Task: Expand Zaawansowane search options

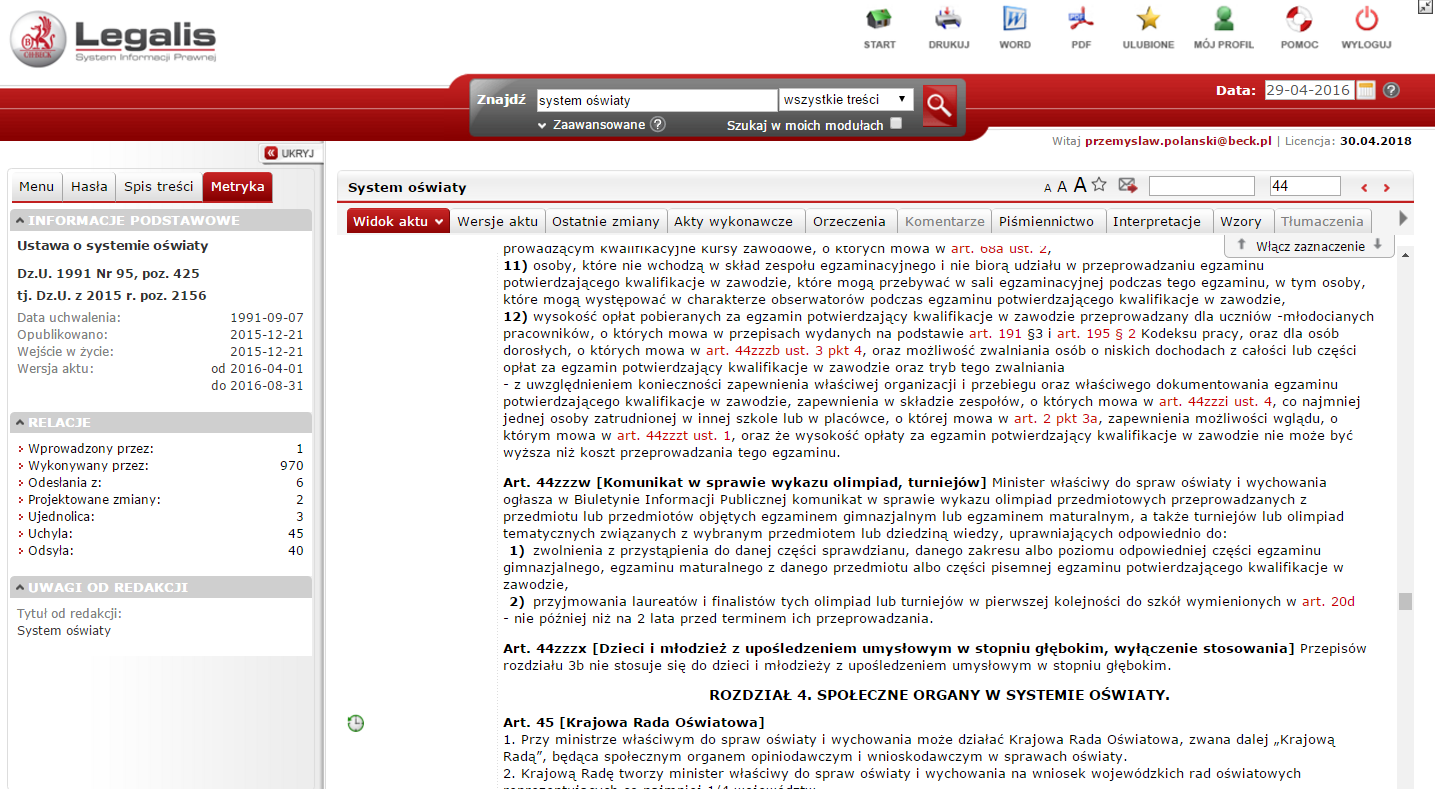Action: (592, 125)
